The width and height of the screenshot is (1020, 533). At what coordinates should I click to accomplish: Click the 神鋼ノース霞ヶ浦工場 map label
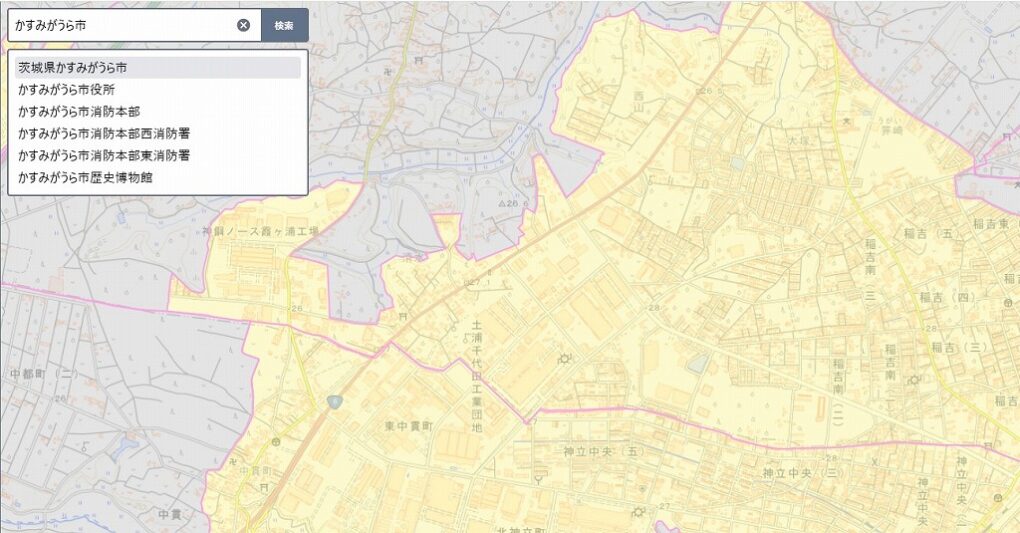259,231
